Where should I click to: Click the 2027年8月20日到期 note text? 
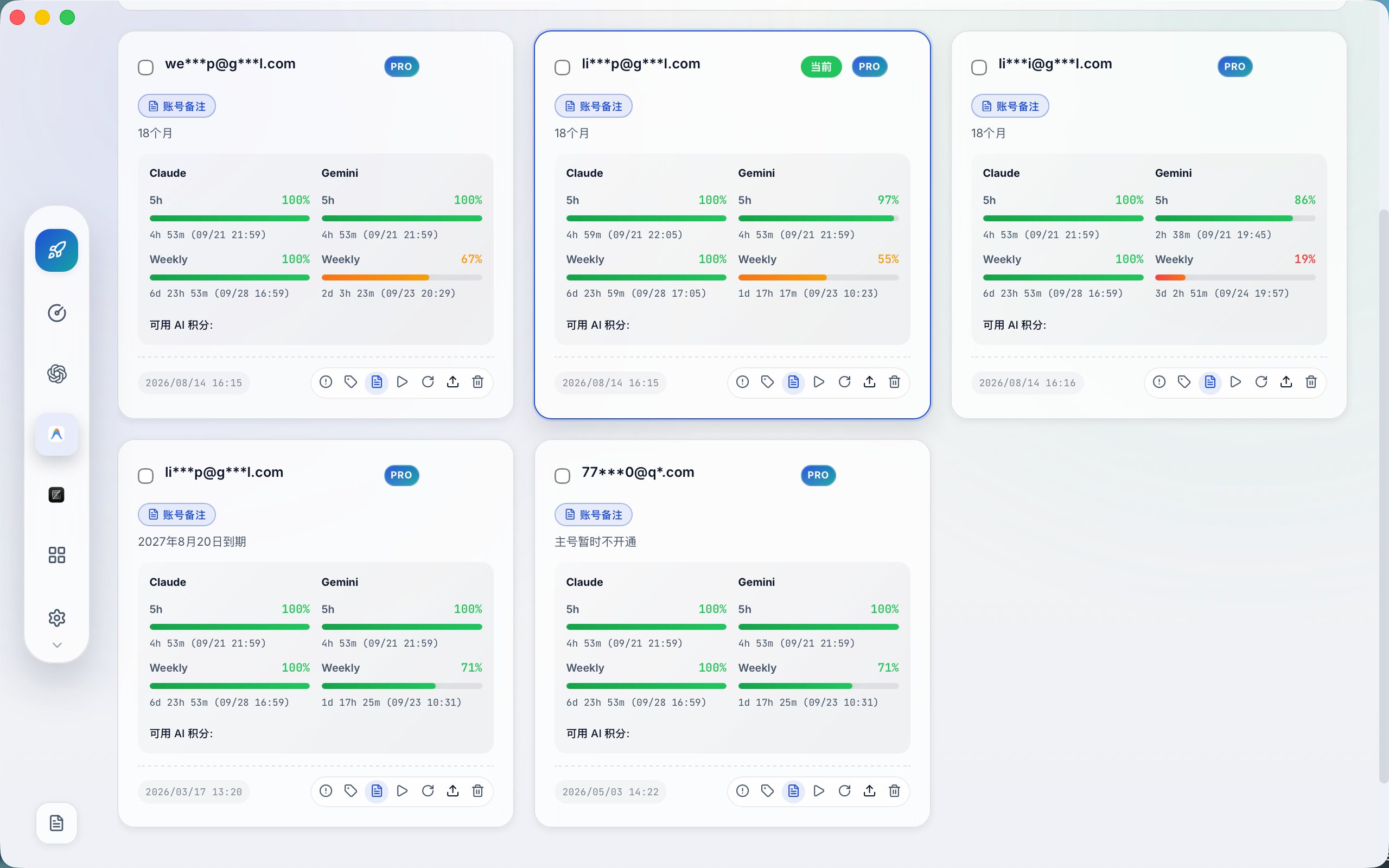[192, 542]
